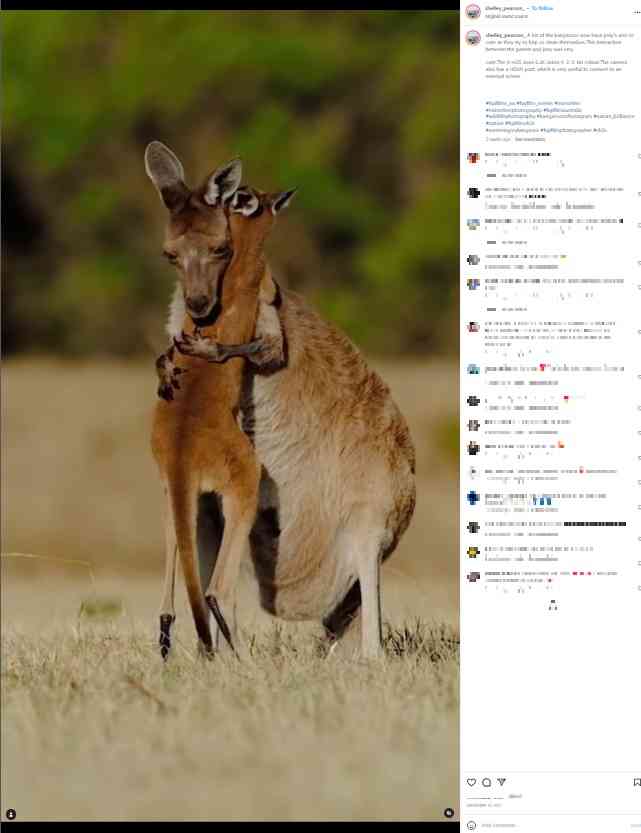Share the post via paper plane icon
641x833 pixels.
[501, 782]
